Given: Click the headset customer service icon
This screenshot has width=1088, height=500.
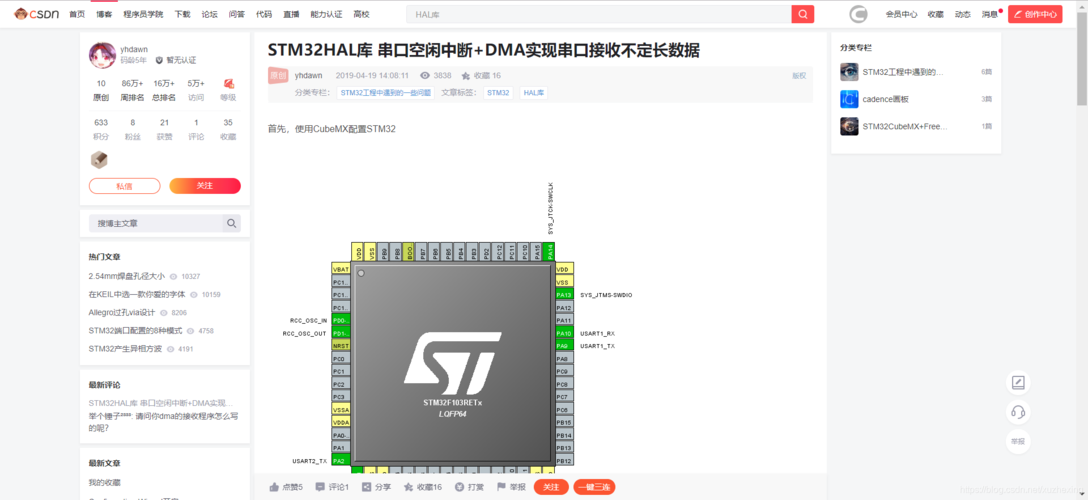Looking at the screenshot, I should [1018, 412].
